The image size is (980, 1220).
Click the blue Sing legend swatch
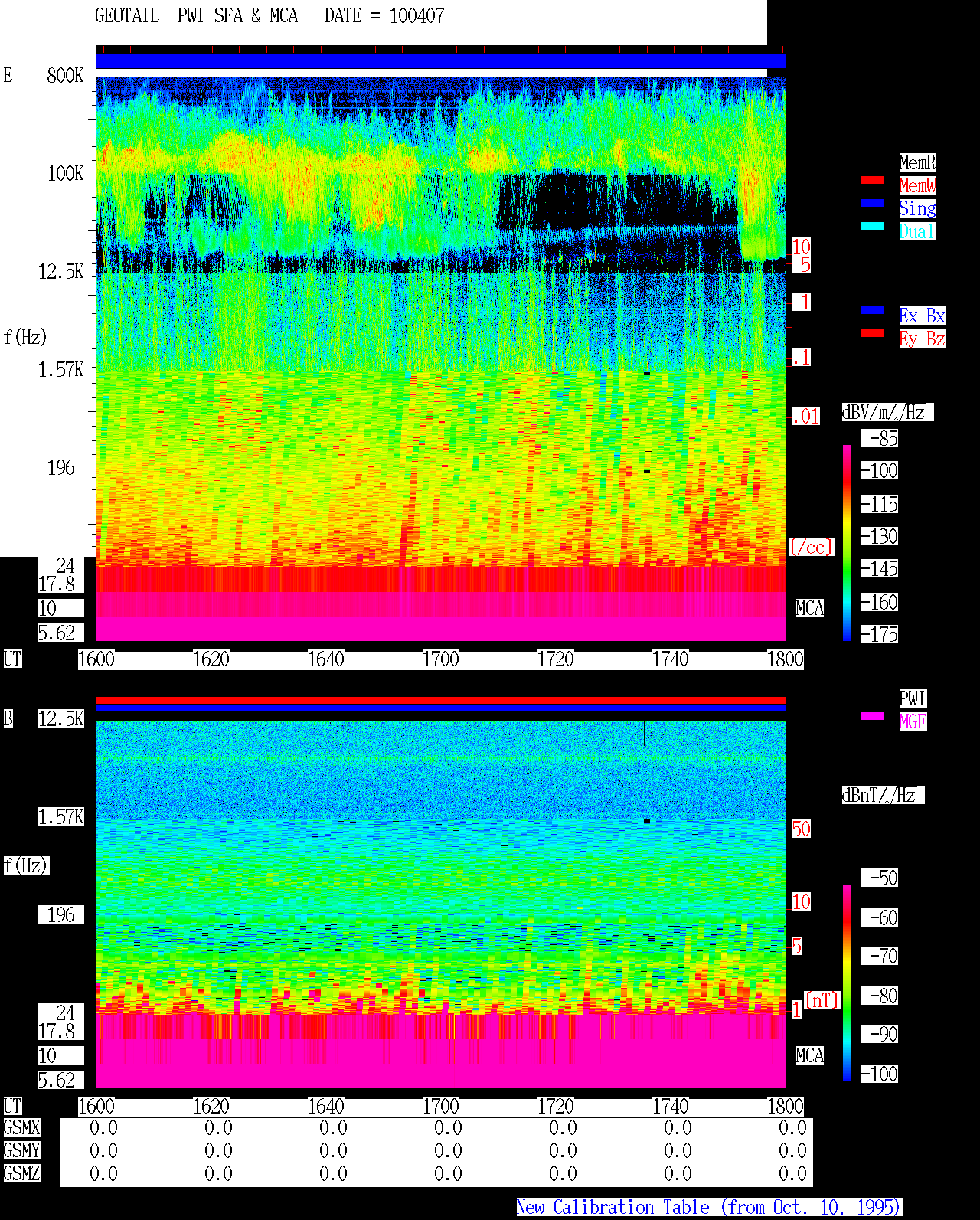pos(873,203)
